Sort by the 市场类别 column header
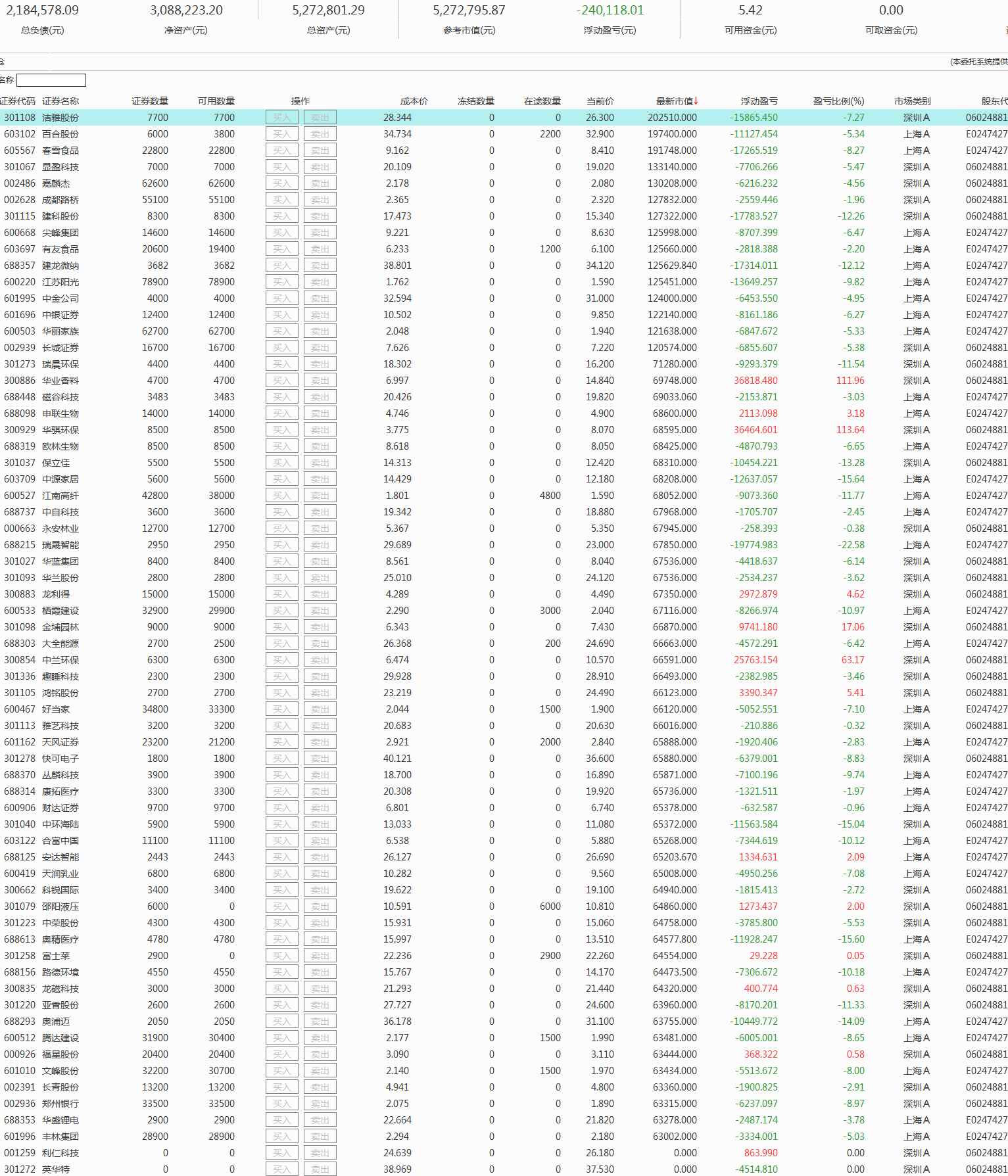Viewport: 1008px width, 1176px height. point(913,101)
